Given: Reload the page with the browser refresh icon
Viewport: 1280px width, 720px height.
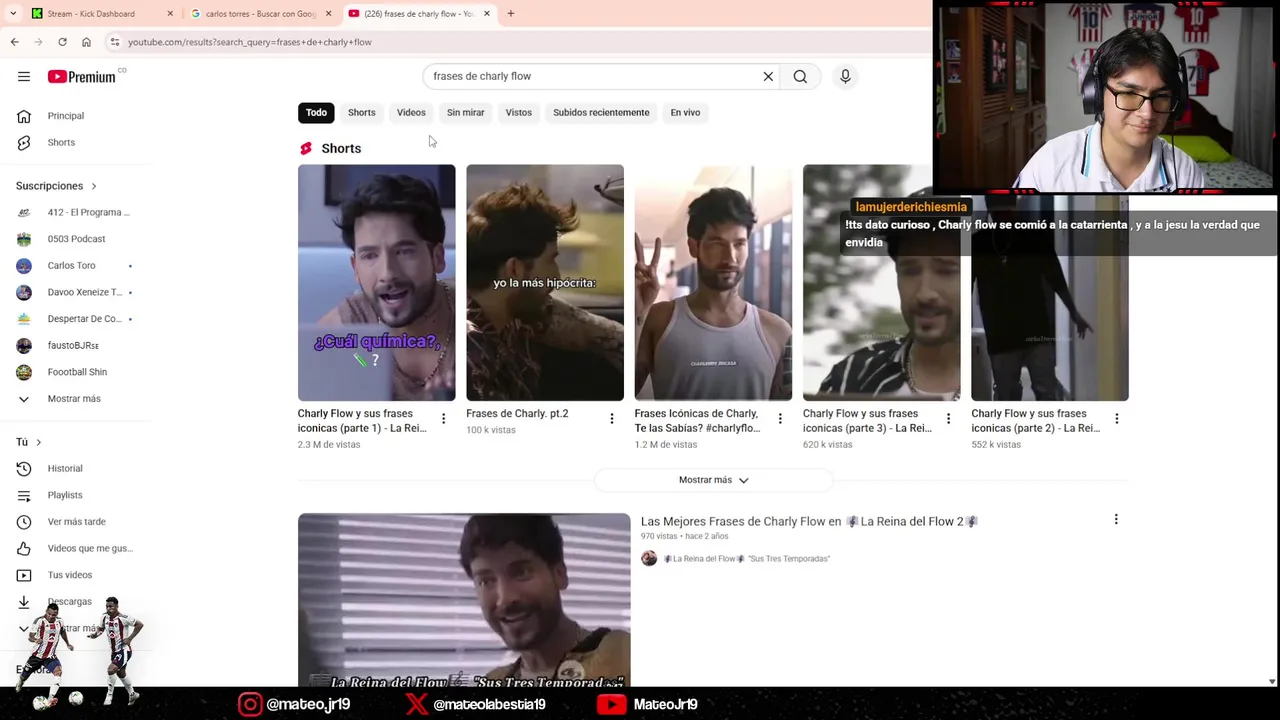Looking at the screenshot, I should (62, 42).
